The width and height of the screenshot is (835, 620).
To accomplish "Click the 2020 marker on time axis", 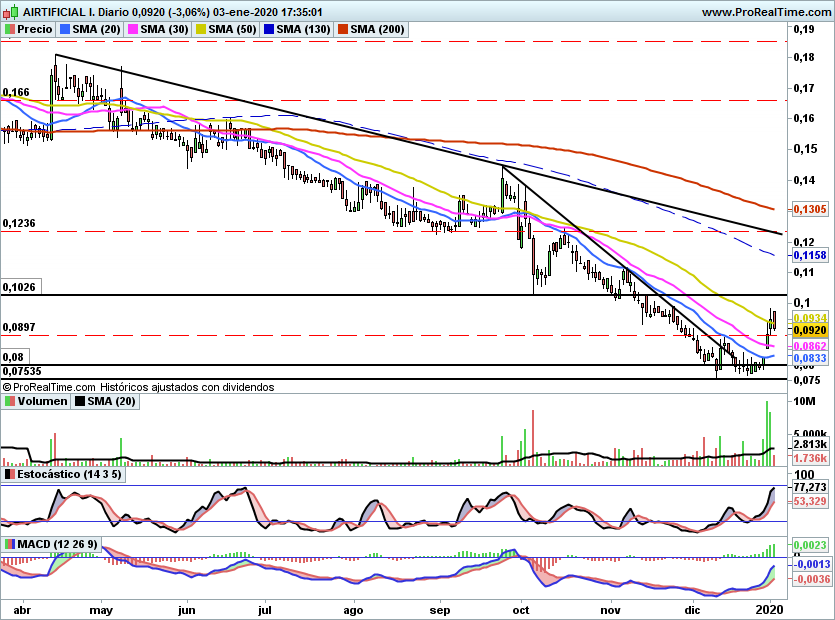I will (770, 607).
